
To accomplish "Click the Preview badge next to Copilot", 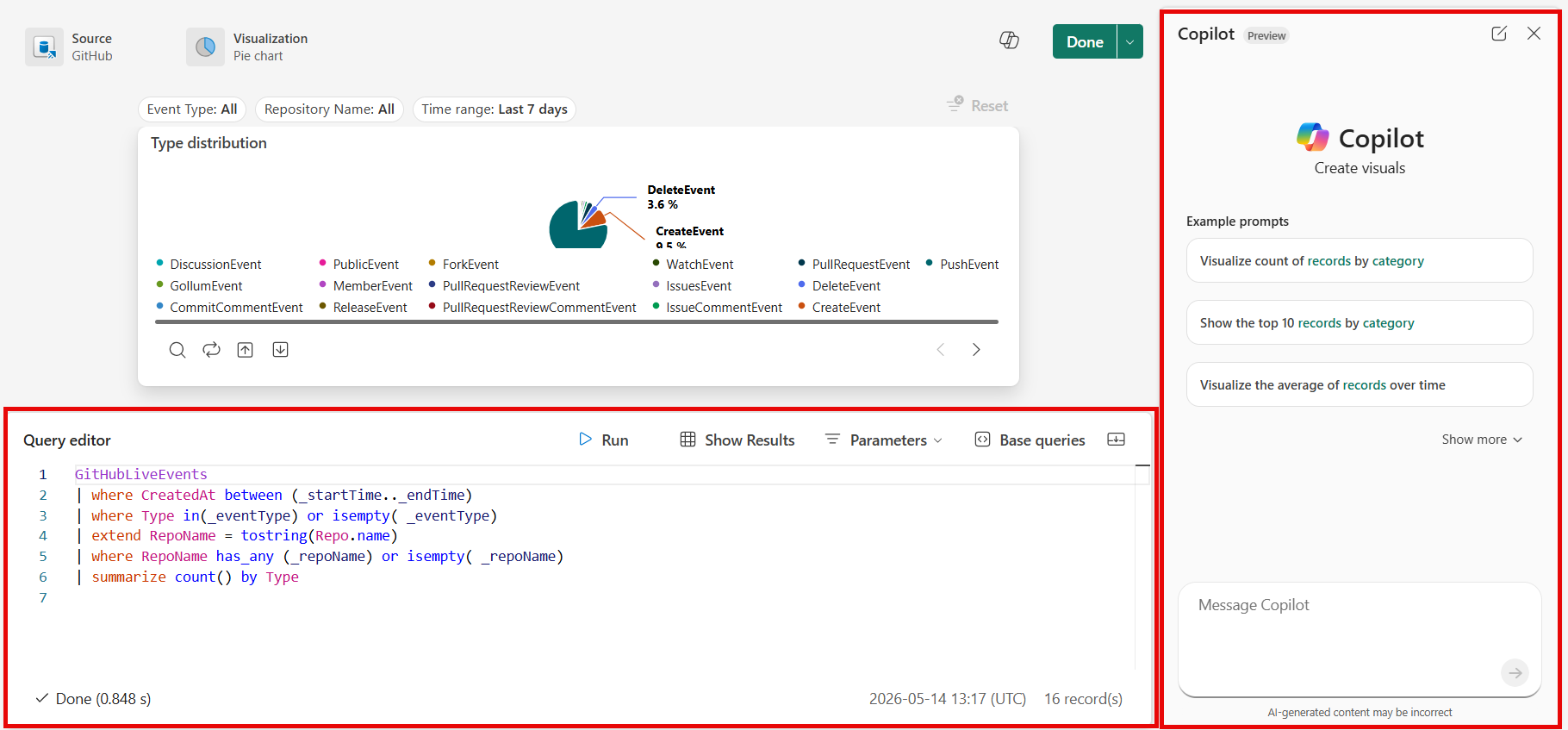I will click(x=1266, y=35).
